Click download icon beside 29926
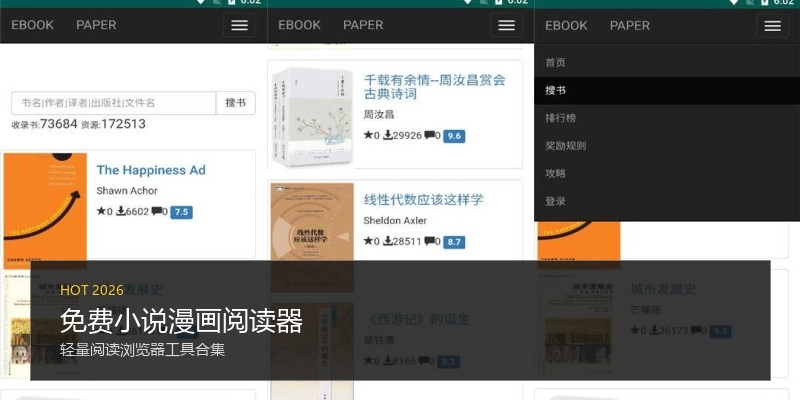 click(x=388, y=135)
